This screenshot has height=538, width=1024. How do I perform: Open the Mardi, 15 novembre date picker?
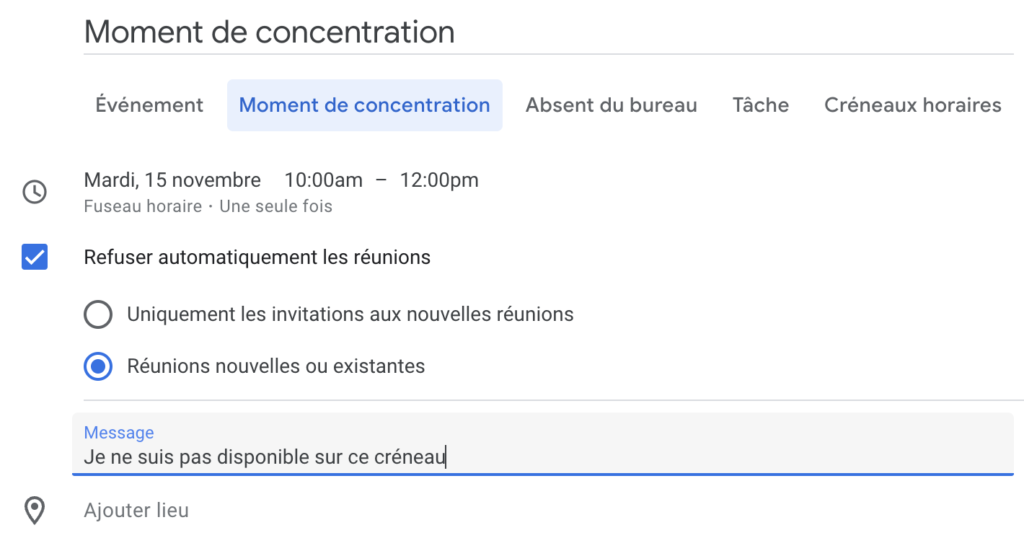[x=172, y=180]
